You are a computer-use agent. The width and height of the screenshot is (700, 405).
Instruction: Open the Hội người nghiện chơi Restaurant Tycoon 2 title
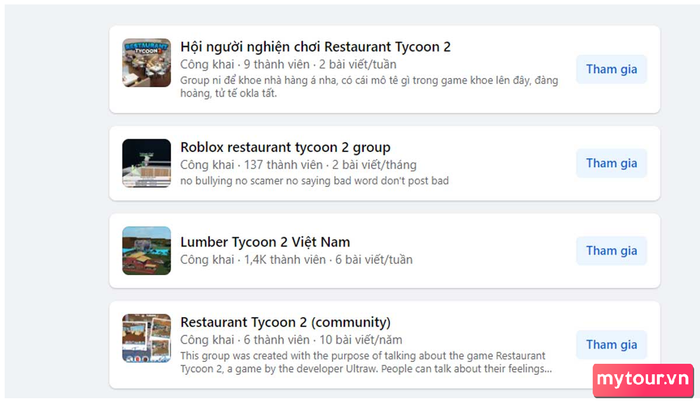315,47
